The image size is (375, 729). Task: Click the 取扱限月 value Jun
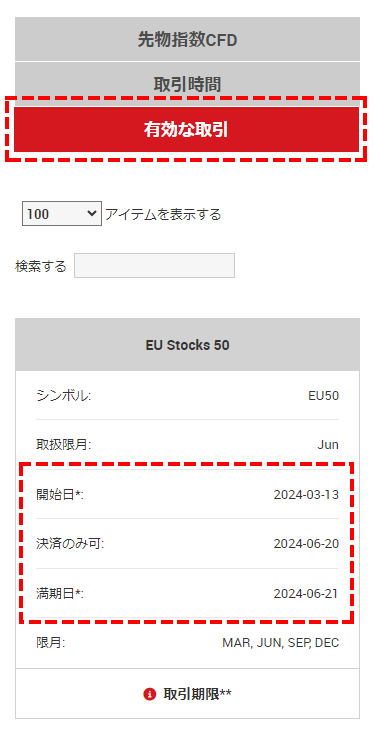pos(328,445)
